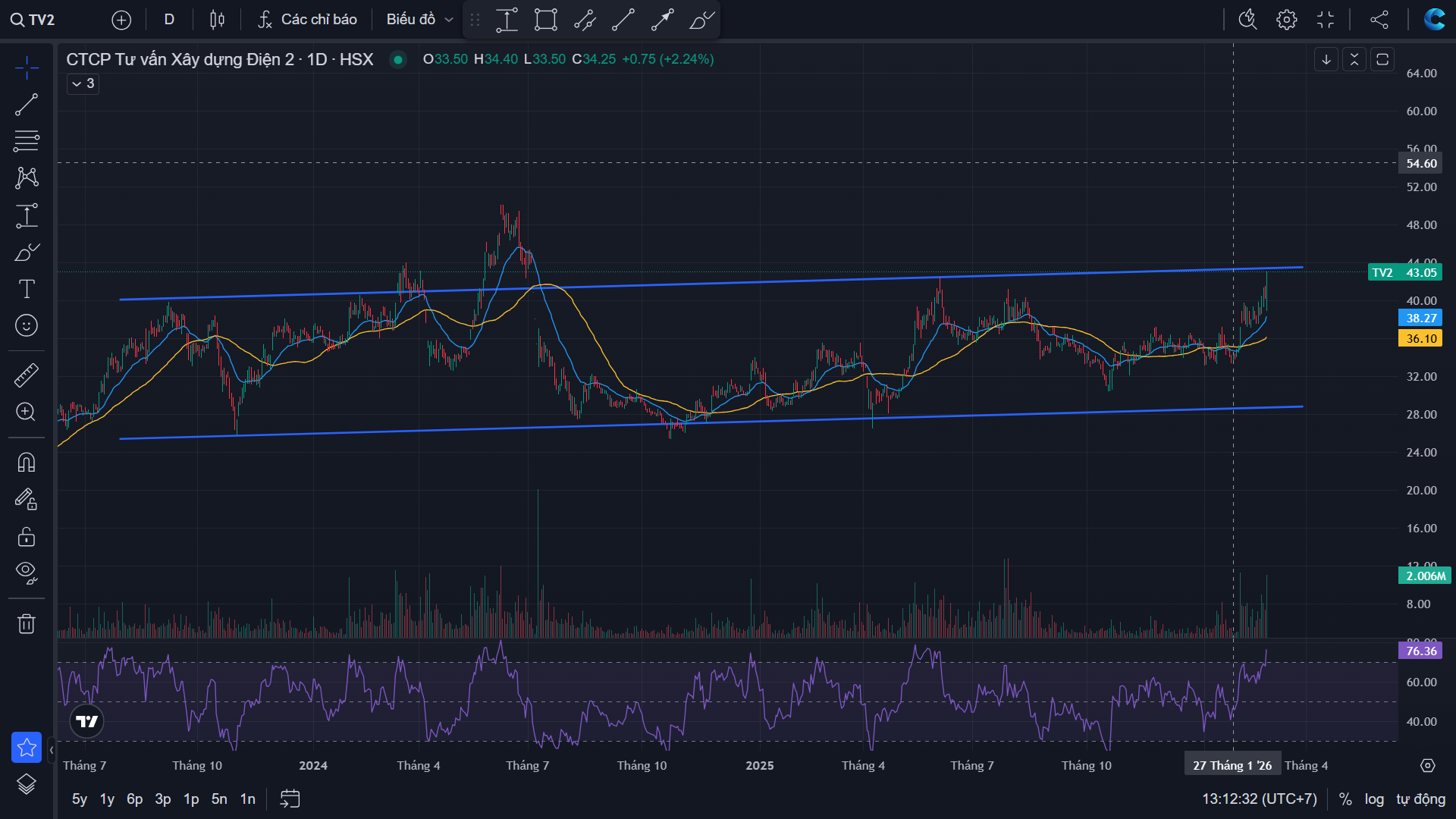1456x819 pixels.
Task: Click the 5y range button
Action: pos(79,799)
